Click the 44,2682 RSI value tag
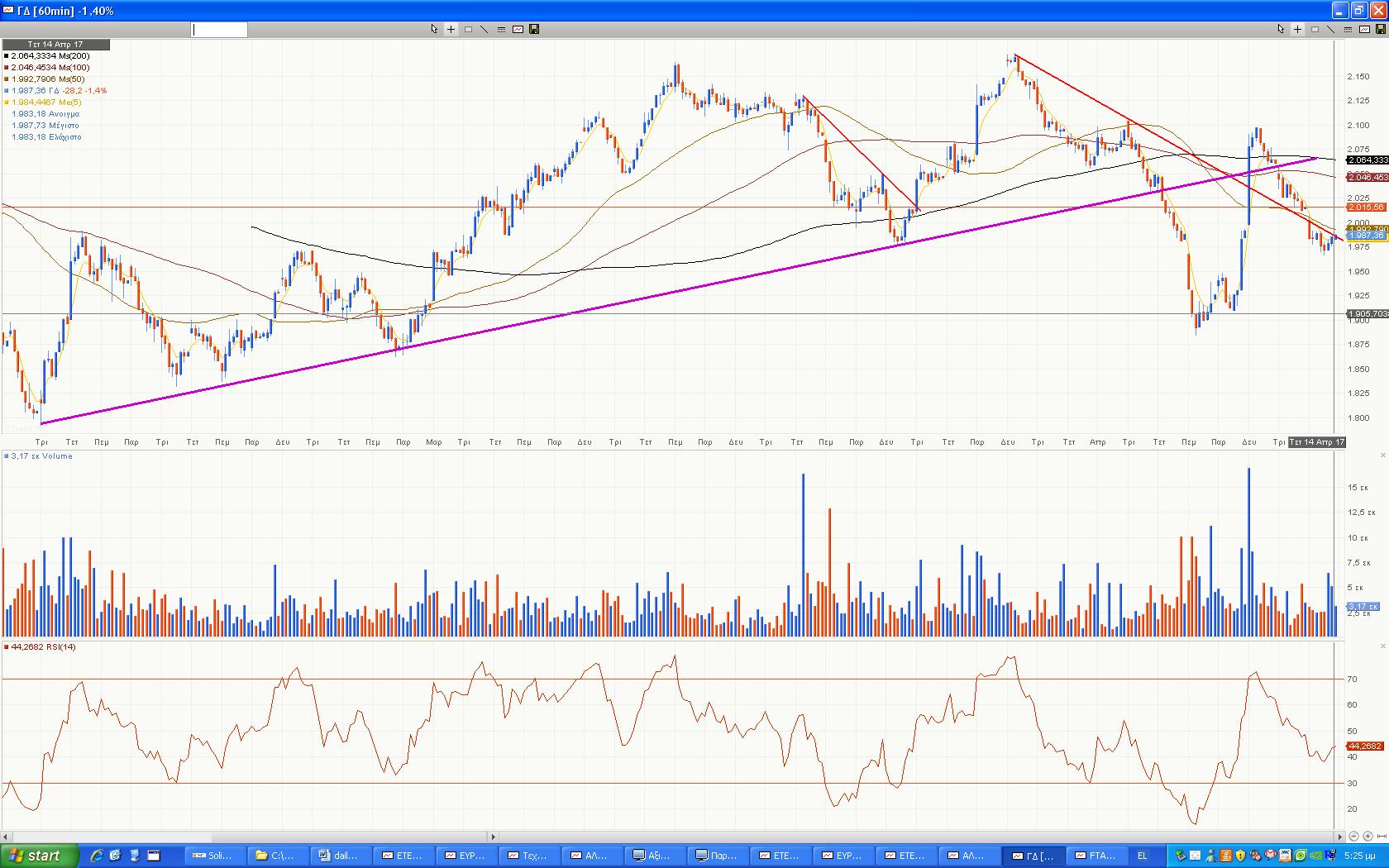 pos(1365,746)
